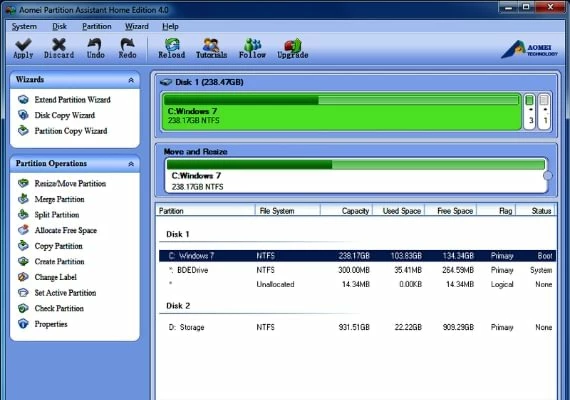Start the Disk Copy Wizard icon
Viewport: 570px width, 400px height.
(23, 115)
